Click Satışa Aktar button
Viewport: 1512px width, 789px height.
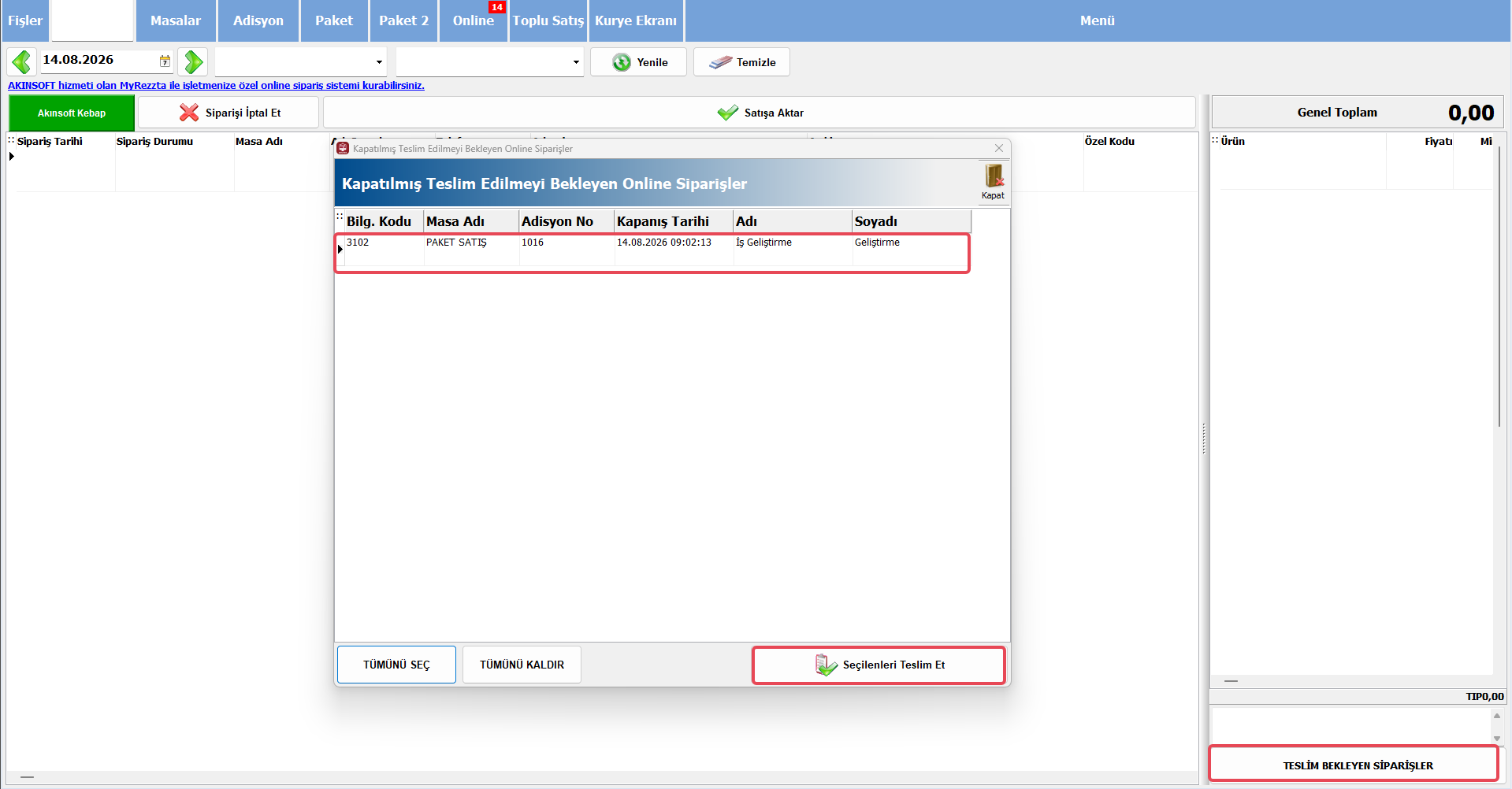pyautogui.click(x=760, y=113)
